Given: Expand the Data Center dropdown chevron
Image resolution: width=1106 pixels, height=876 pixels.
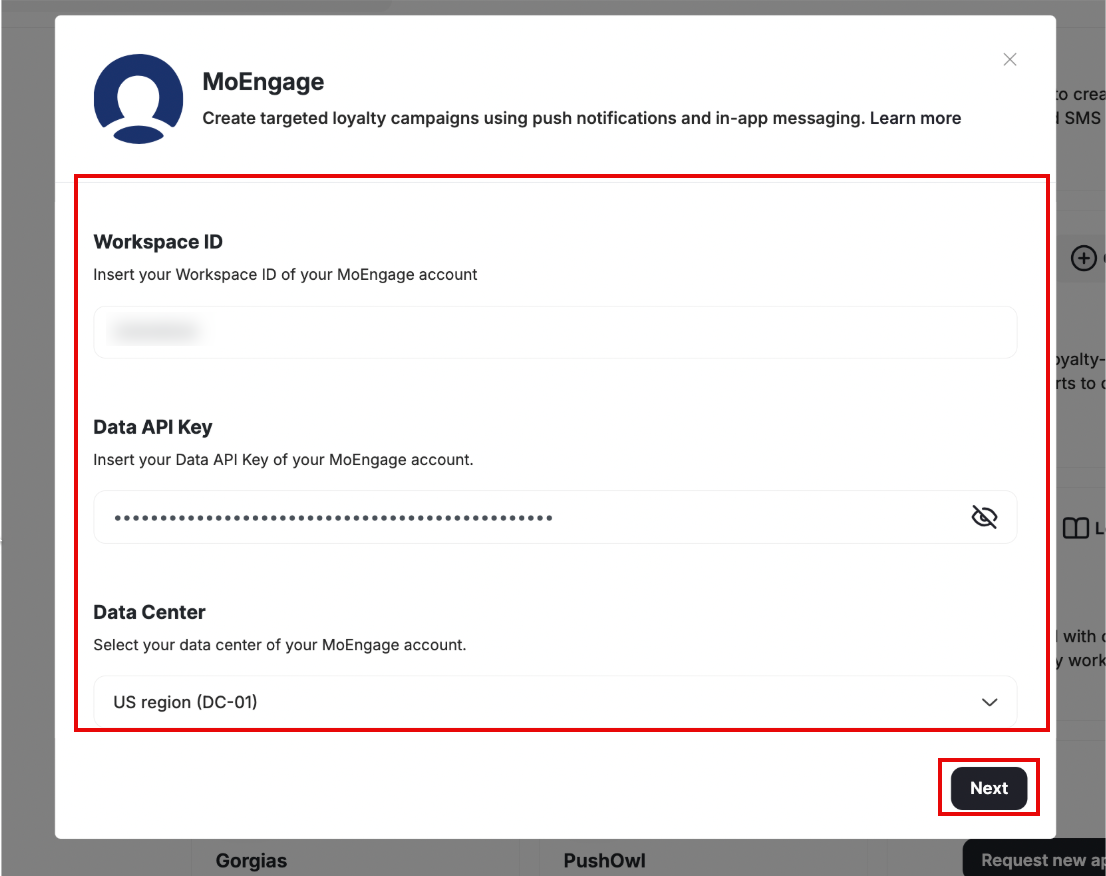Looking at the screenshot, I should (989, 702).
